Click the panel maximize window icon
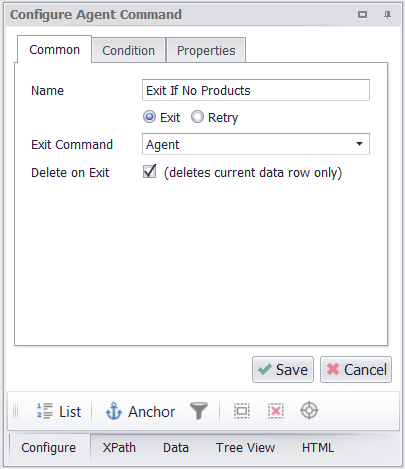 point(362,15)
